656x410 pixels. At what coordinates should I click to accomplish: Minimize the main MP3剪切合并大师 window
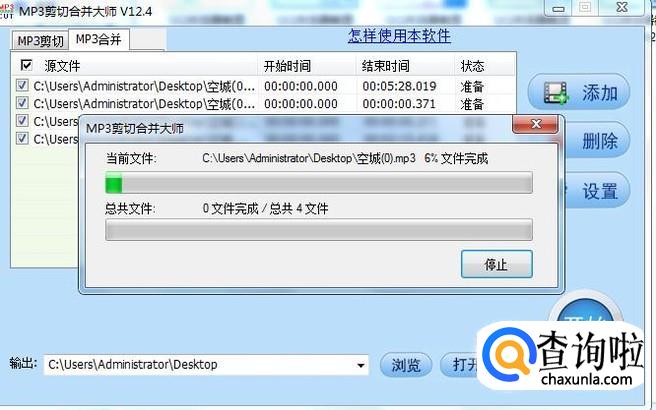(558, 8)
